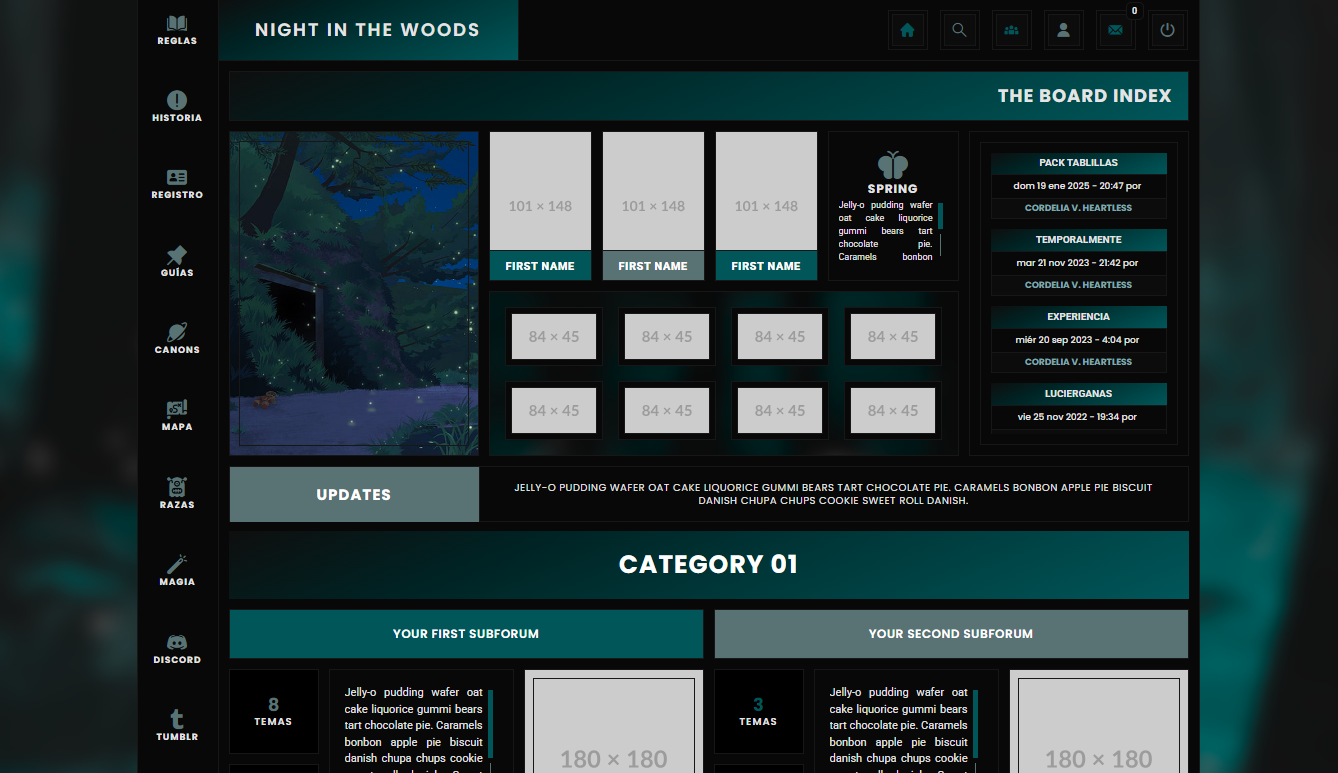The image size is (1338, 773).
Task: Click the Spring heading text
Action: [x=893, y=188]
